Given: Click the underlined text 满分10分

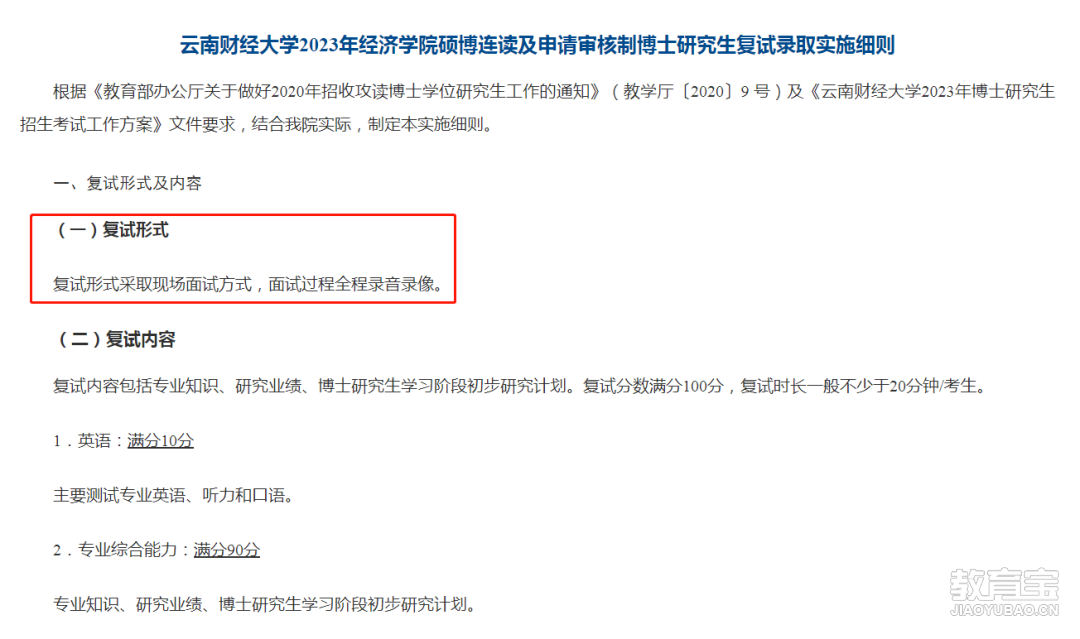Looking at the screenshot, I should click(160, 441).
